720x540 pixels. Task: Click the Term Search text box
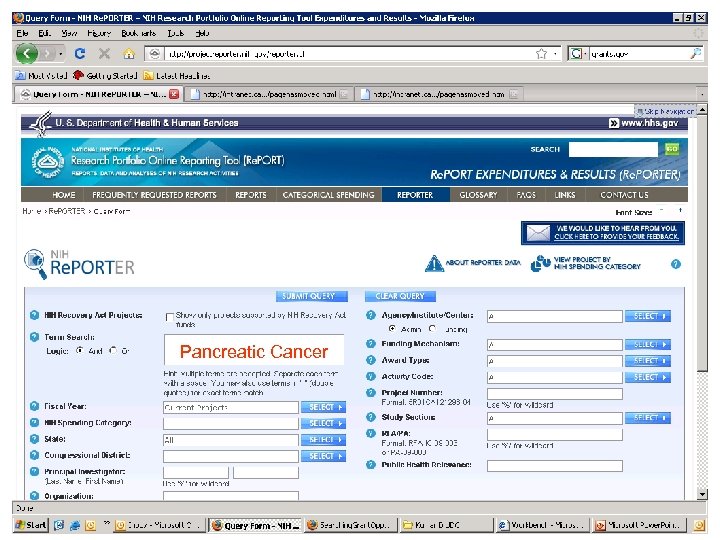tap(254, 350)
